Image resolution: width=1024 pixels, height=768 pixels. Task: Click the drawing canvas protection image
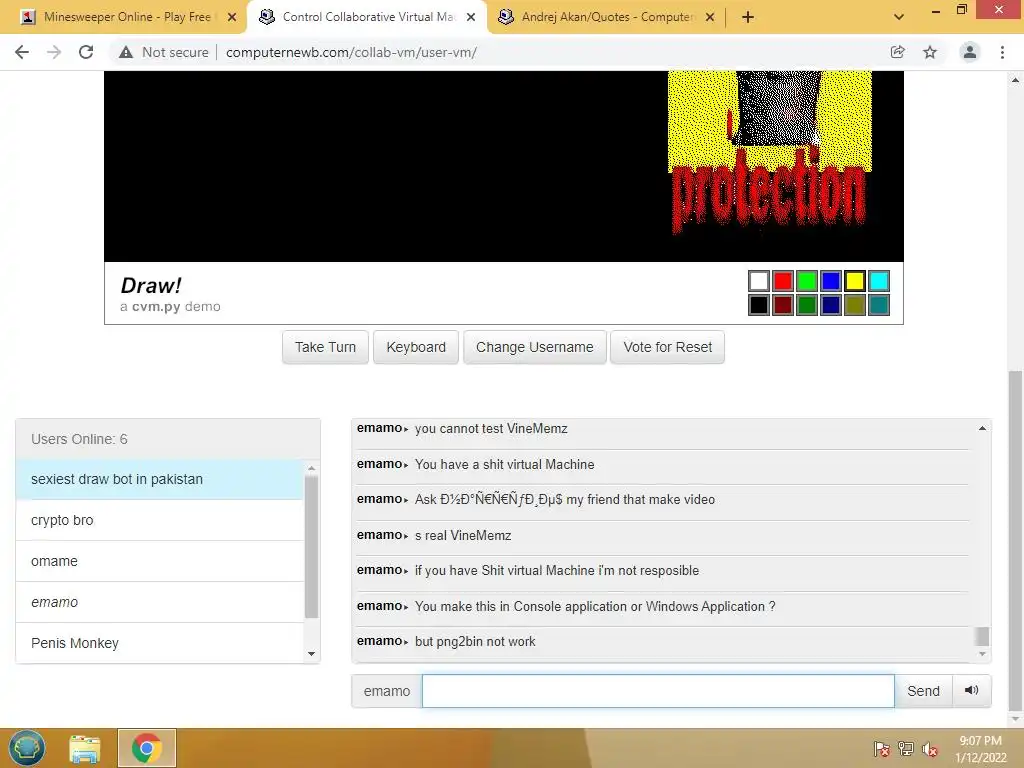[x=769, y=153]
